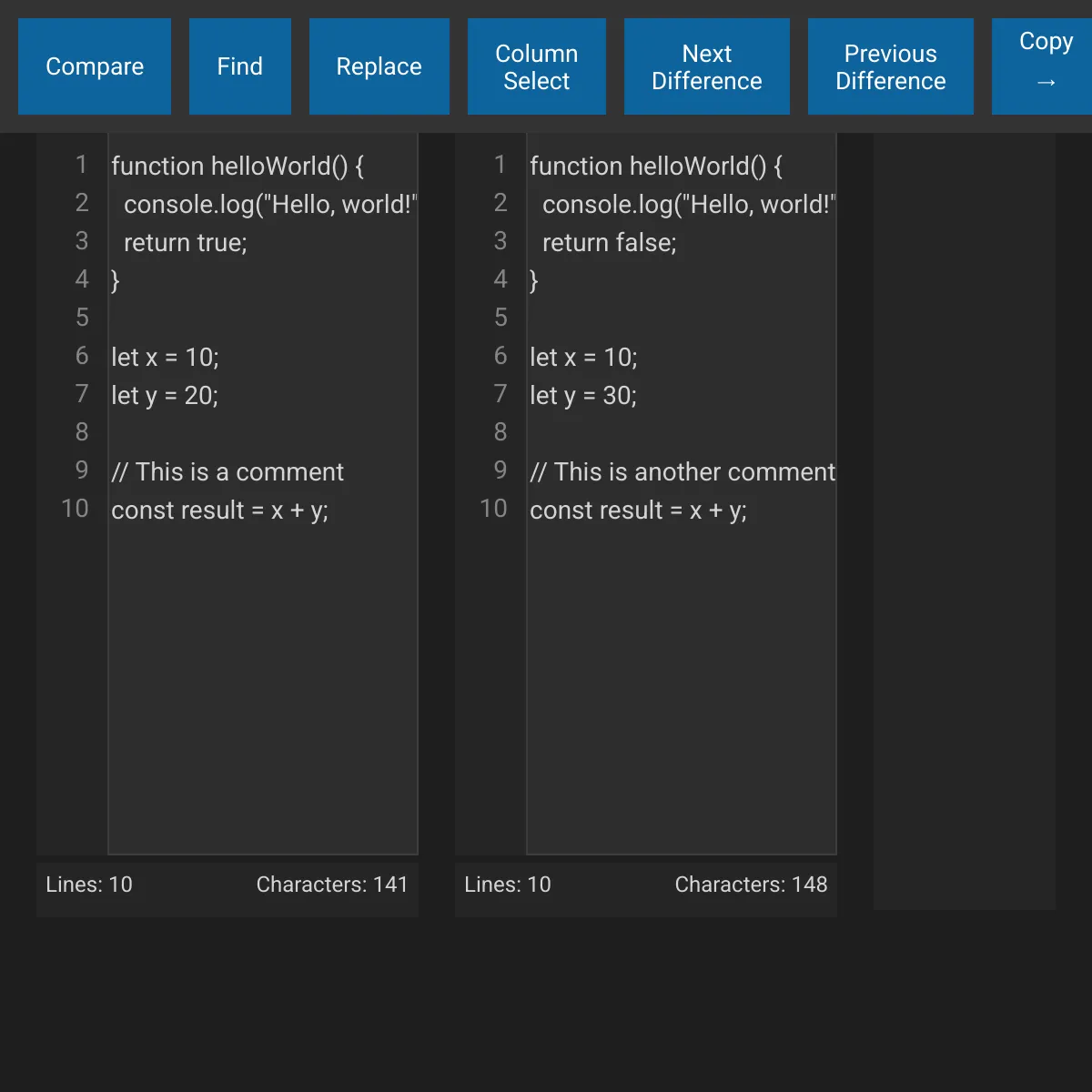
Task: Click left pane 'const result = x + y;'
Action: tap(219, 510)
